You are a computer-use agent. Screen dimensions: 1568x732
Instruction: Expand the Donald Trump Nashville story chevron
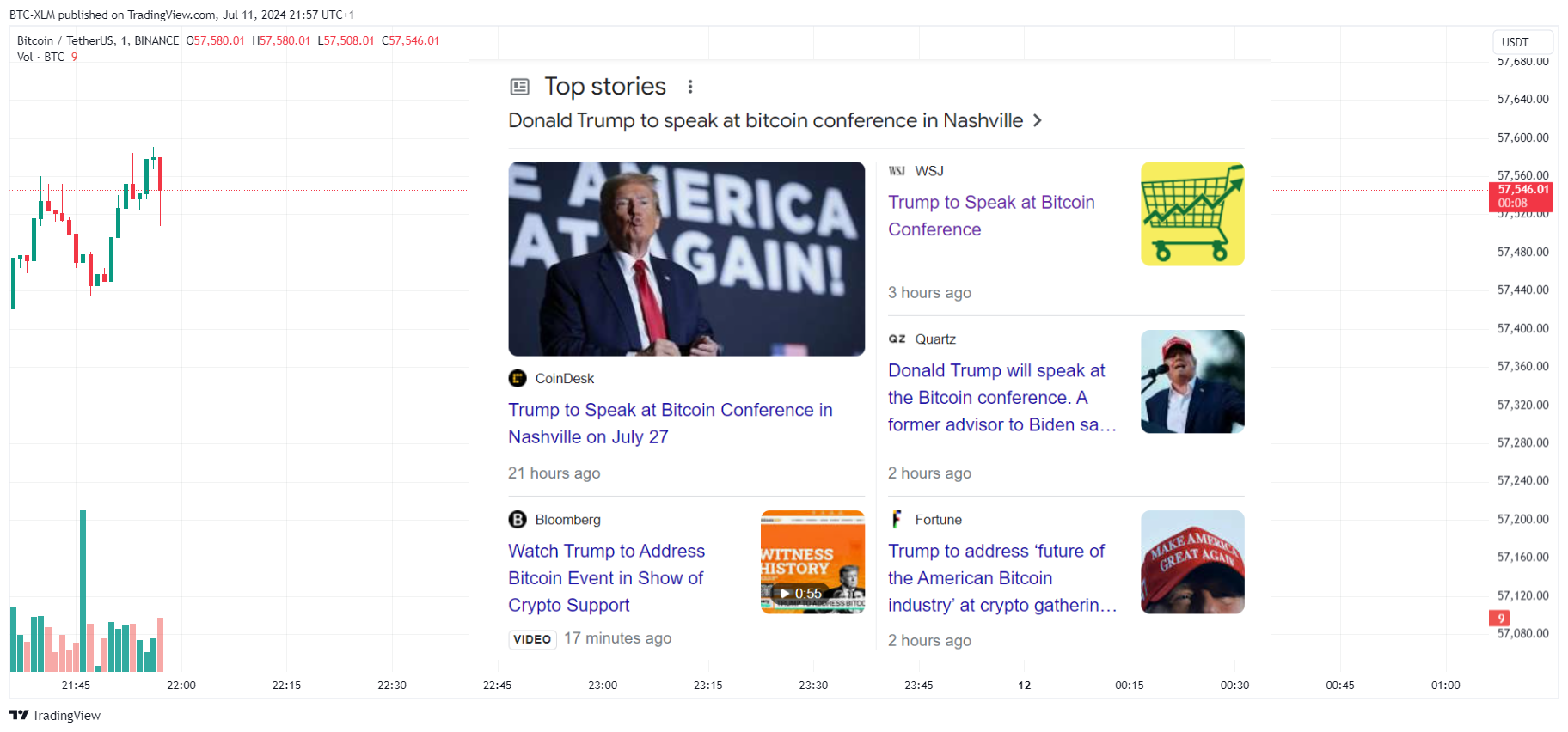click(1038, 120)
